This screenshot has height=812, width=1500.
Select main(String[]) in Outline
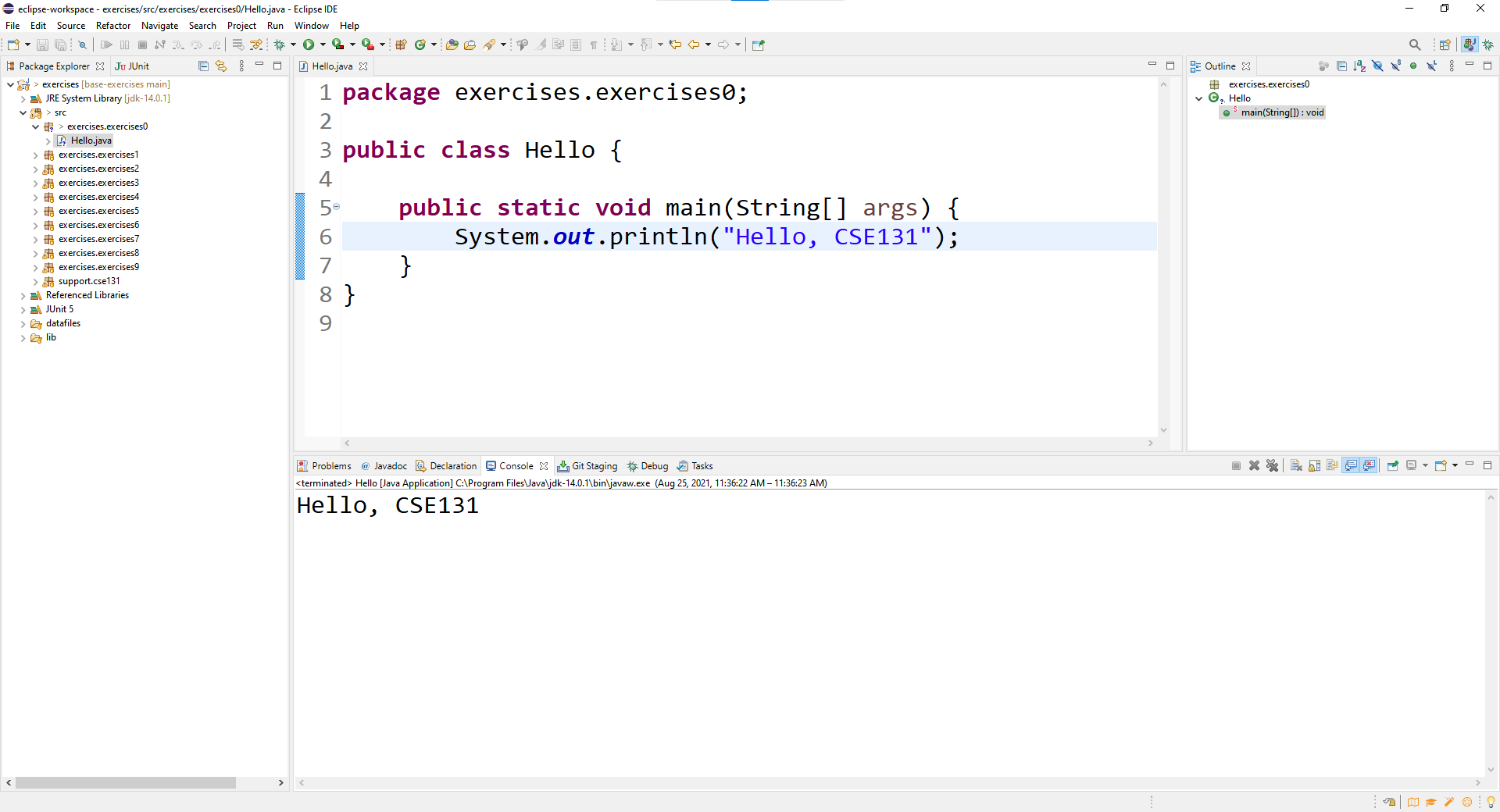tap(1274, 112)
